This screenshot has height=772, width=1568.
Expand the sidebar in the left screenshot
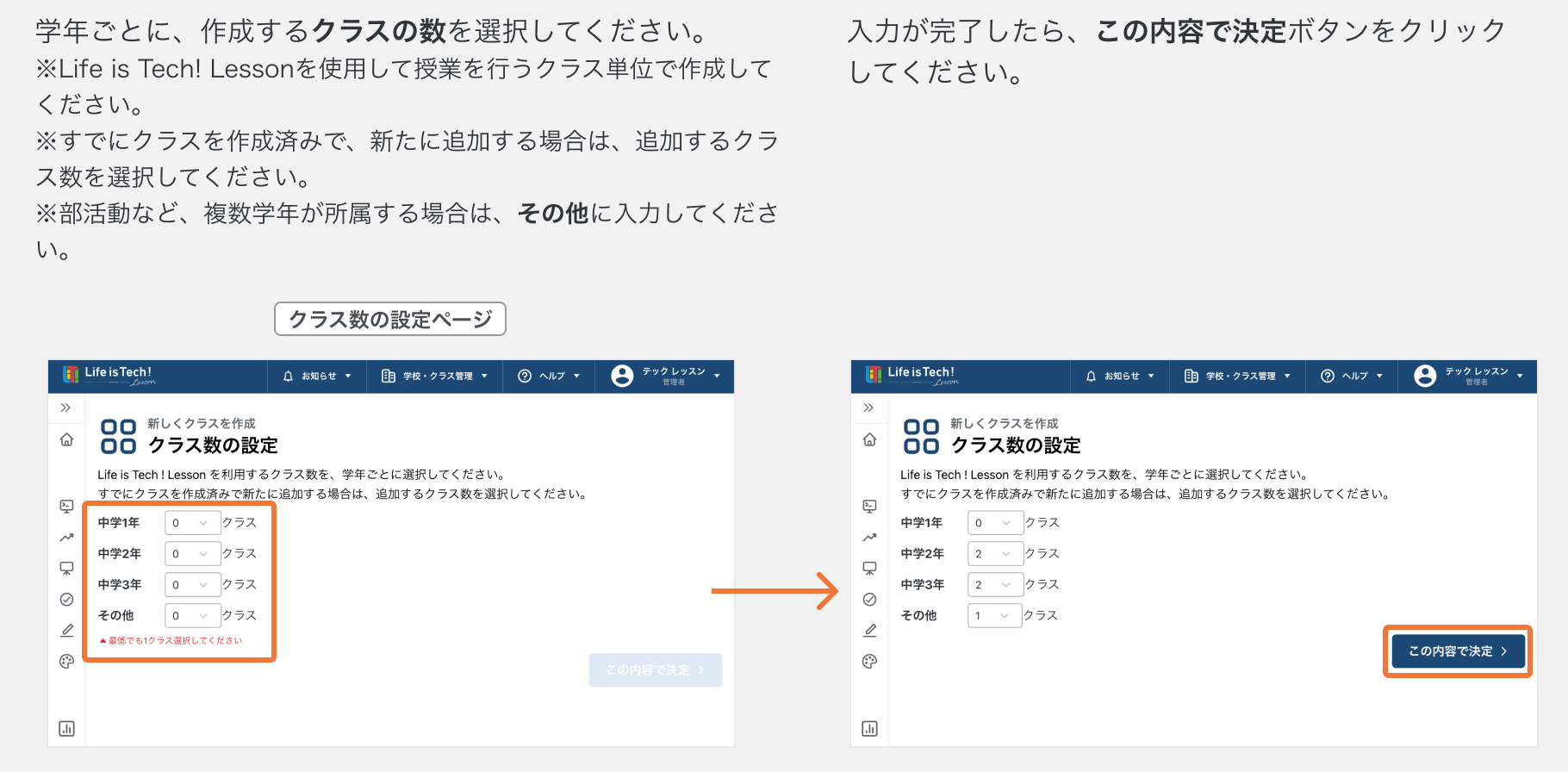click(x=65, y=408)
